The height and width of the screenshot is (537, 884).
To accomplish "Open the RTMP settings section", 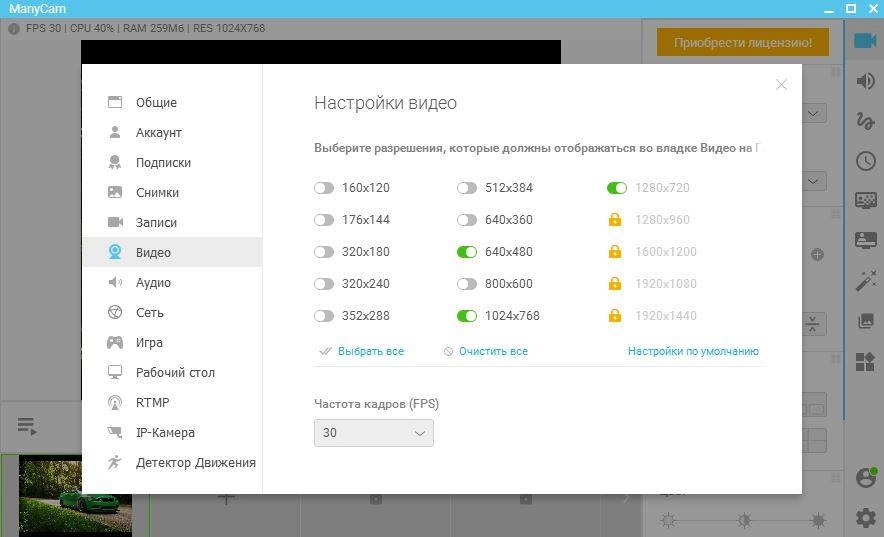I will (173, 402).
